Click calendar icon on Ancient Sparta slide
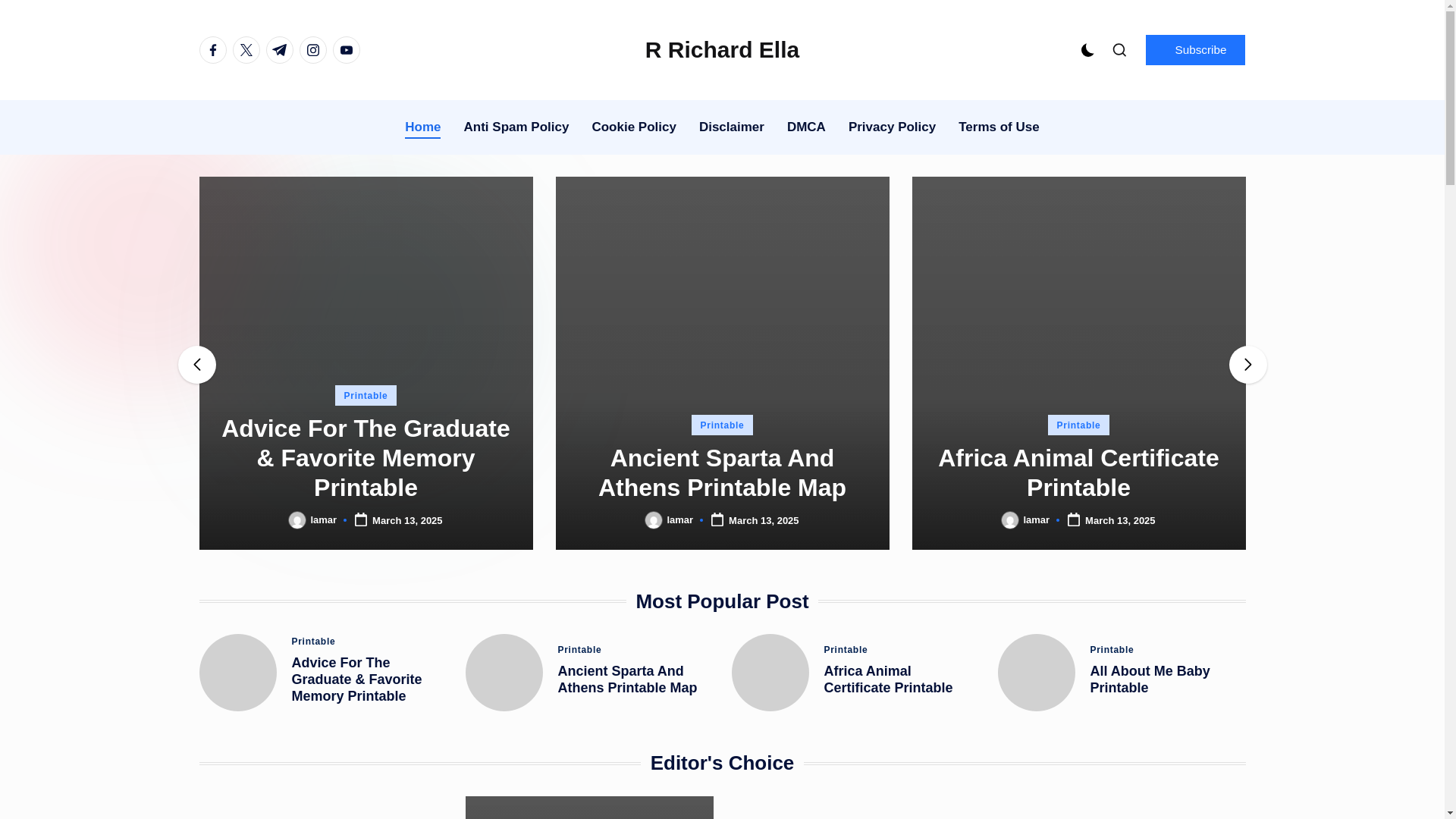Viewport: 1456px width, 819px height. click(x=717, y=519)
